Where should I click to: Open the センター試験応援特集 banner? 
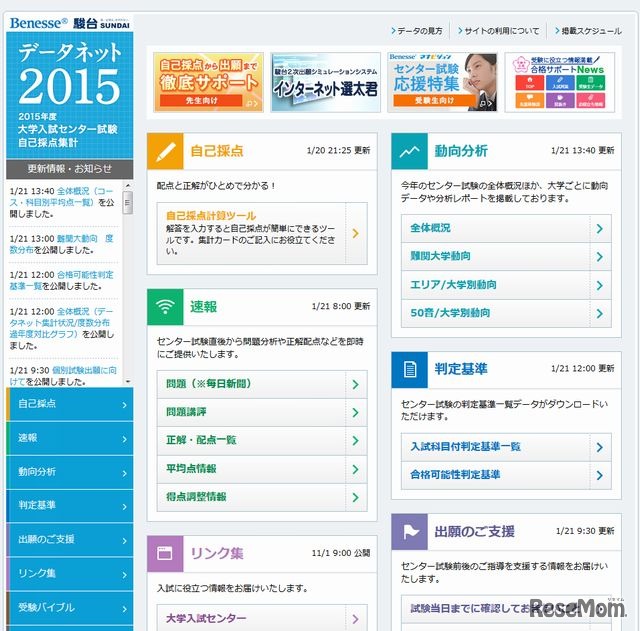pos(442,82)
